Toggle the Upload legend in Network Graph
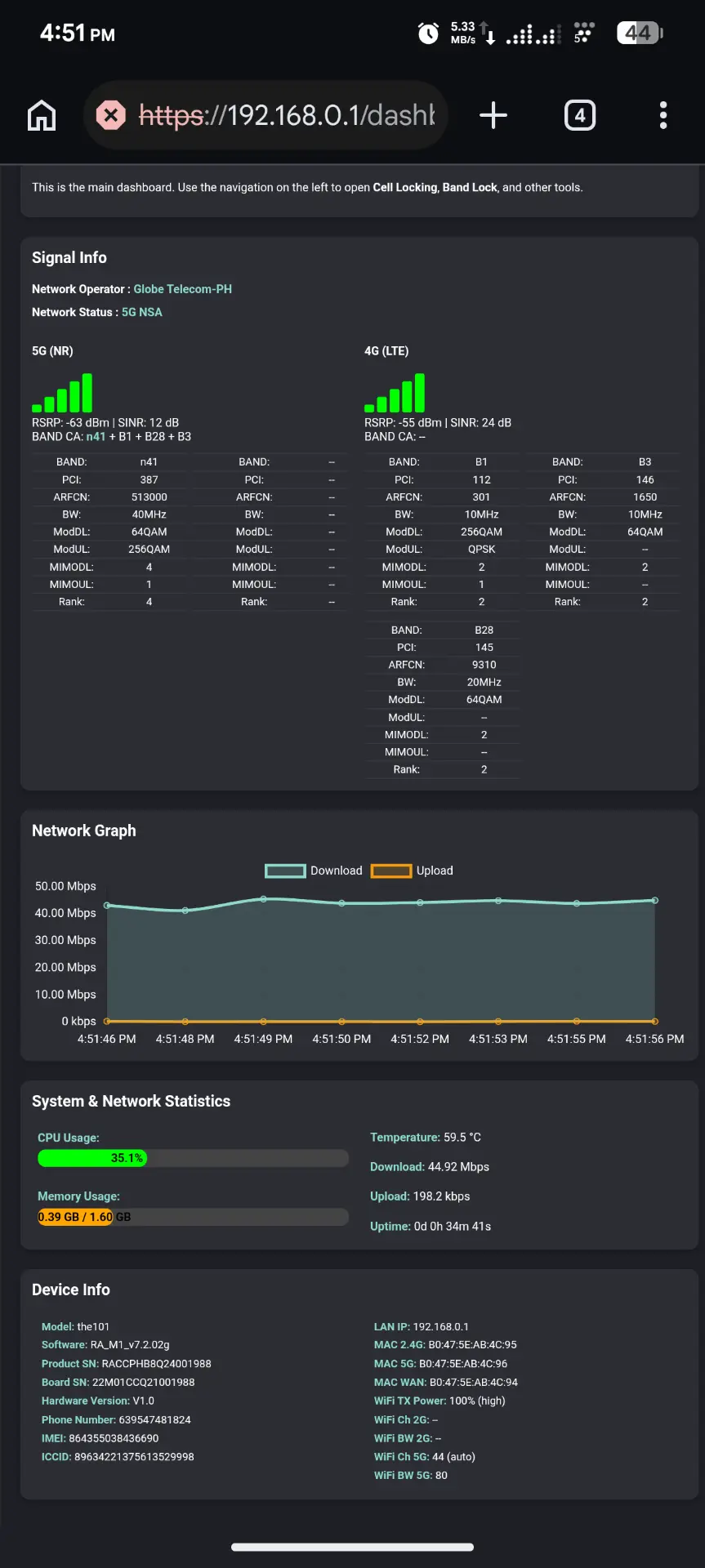The width and height of the screenshot is (705, 1568). 412,871
